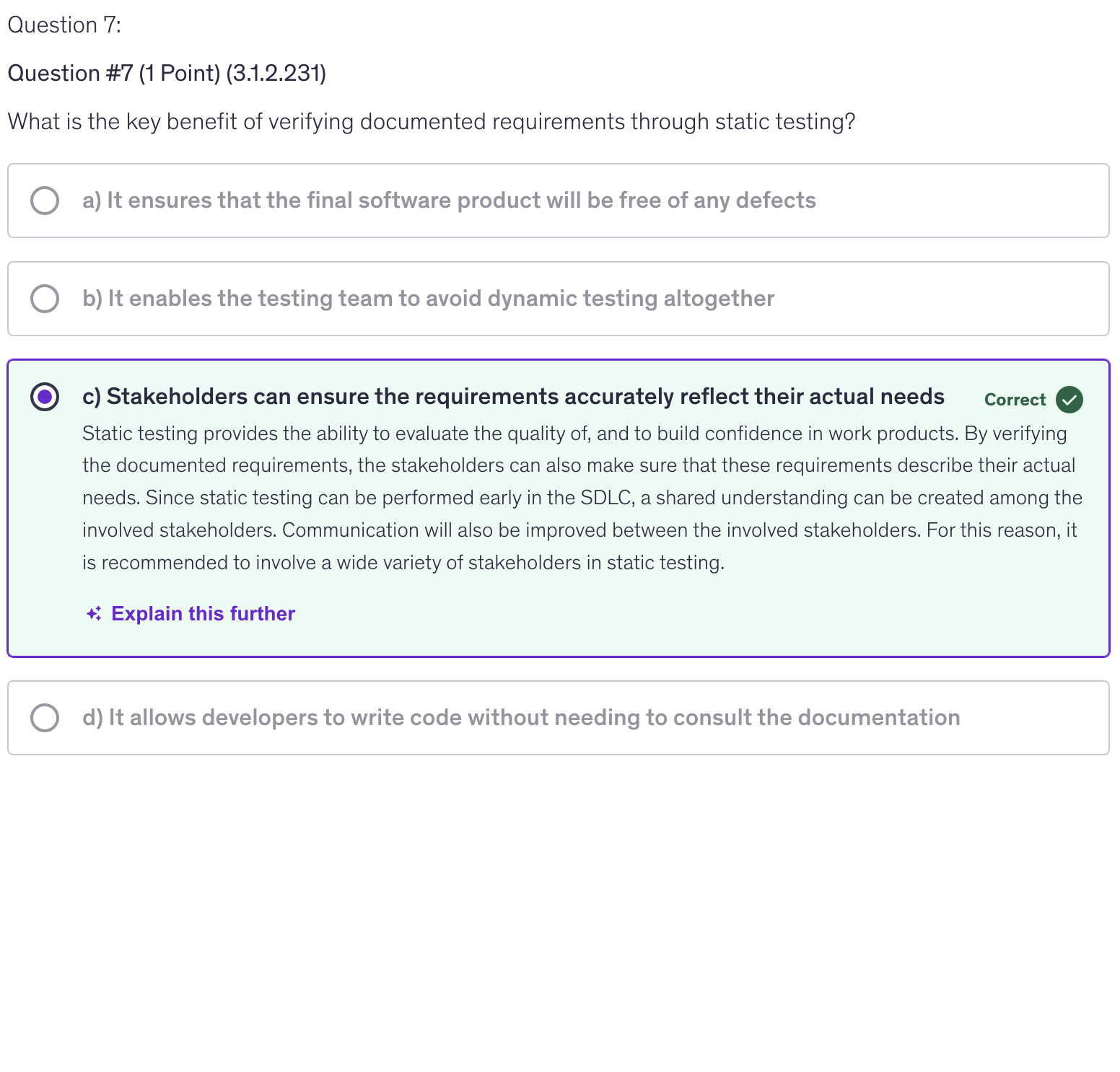Choose answer 'free of any defects'
This screenshot has height=1072, width=1120.
(449, 201)
